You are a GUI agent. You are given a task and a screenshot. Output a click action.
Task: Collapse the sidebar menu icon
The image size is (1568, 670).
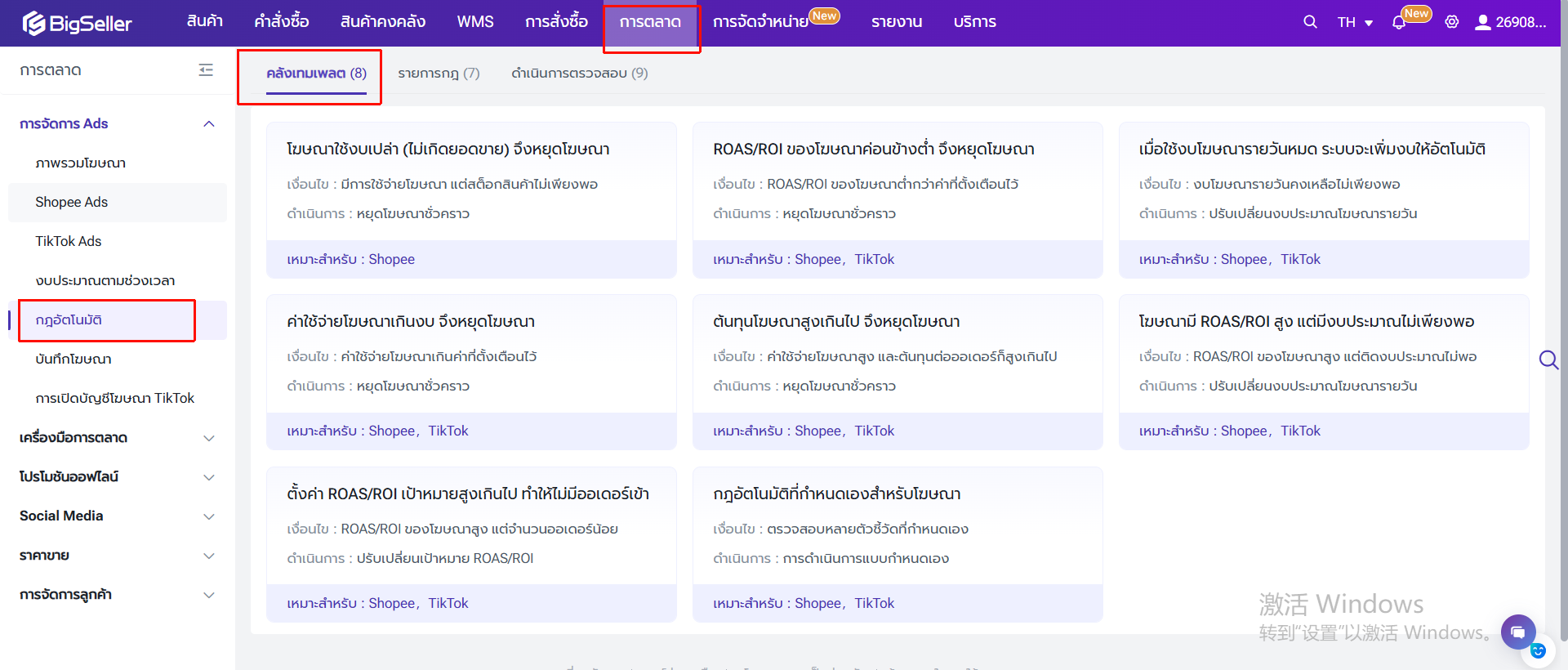click(206, 70)
